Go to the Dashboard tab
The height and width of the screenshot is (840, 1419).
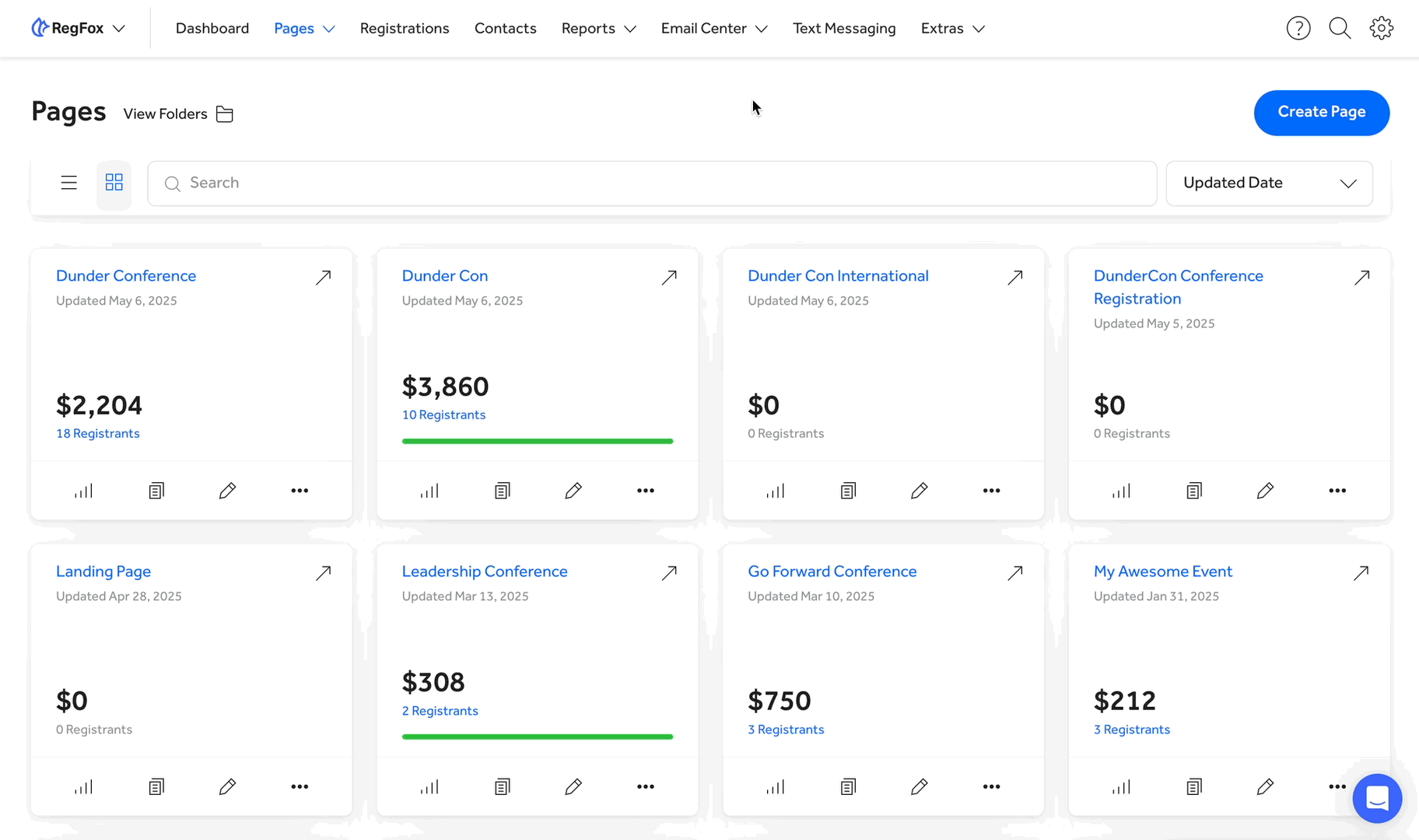coord(212,29)
